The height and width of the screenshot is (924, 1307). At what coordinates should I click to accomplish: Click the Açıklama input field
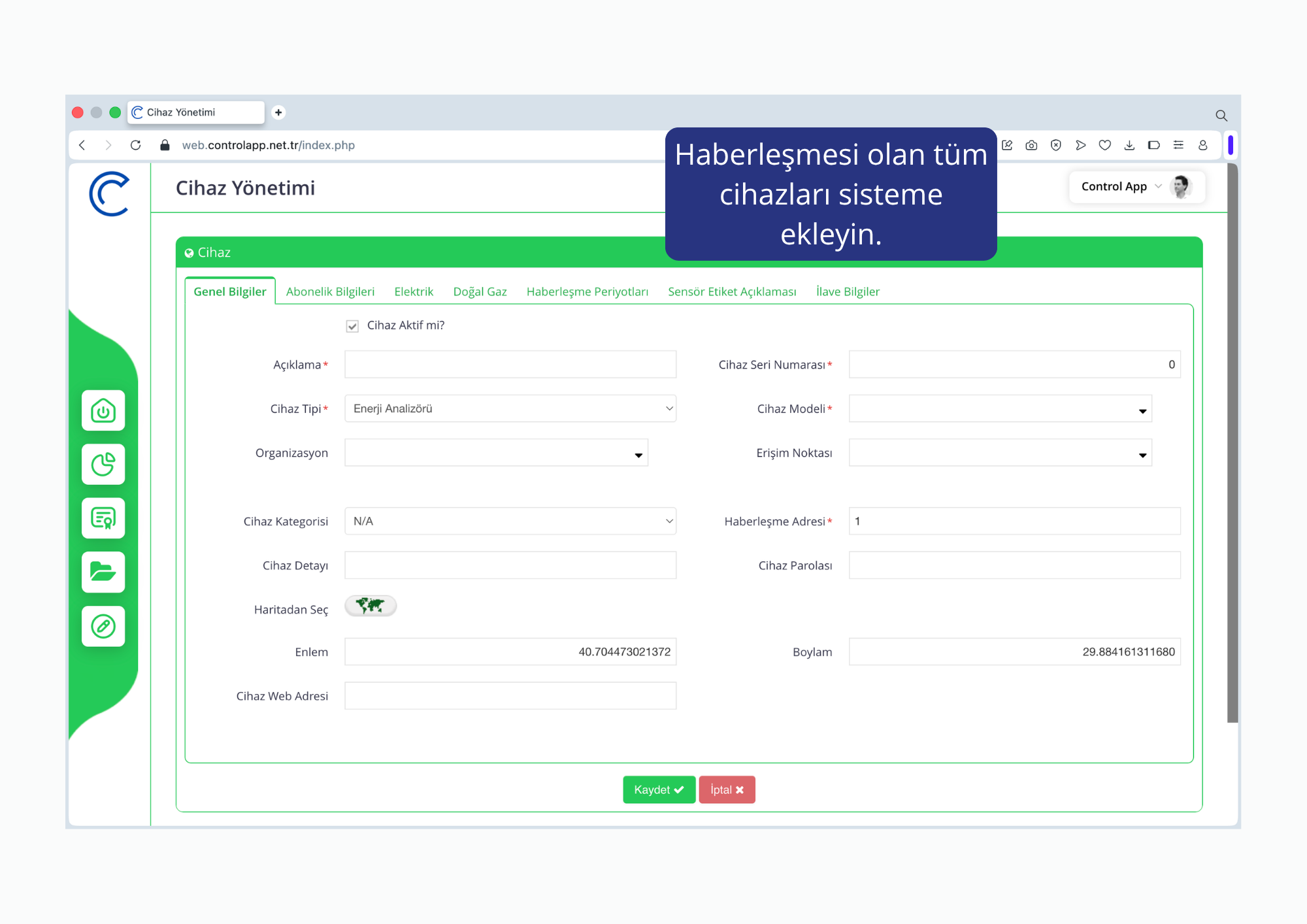510,364
